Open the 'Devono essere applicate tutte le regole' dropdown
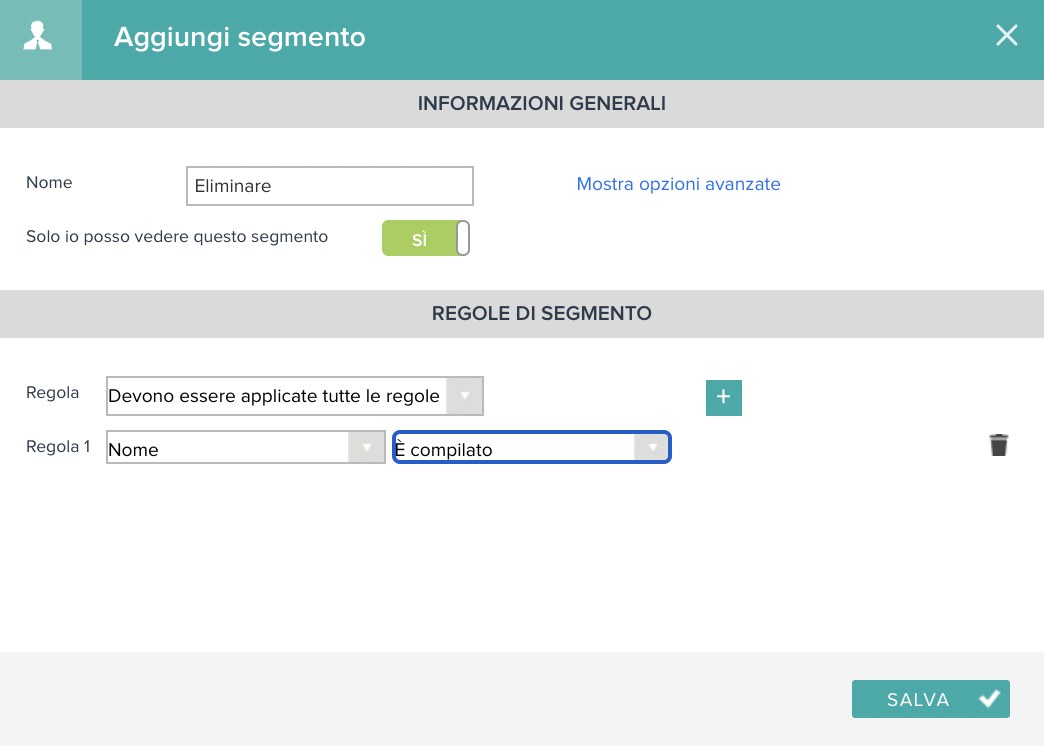 tap(295, 396)
